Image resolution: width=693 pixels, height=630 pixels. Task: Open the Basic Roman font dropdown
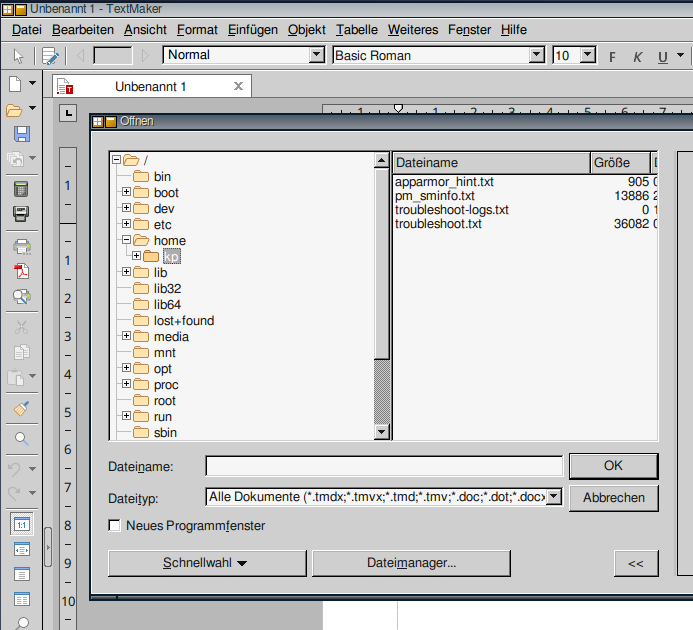coord(536,55)
